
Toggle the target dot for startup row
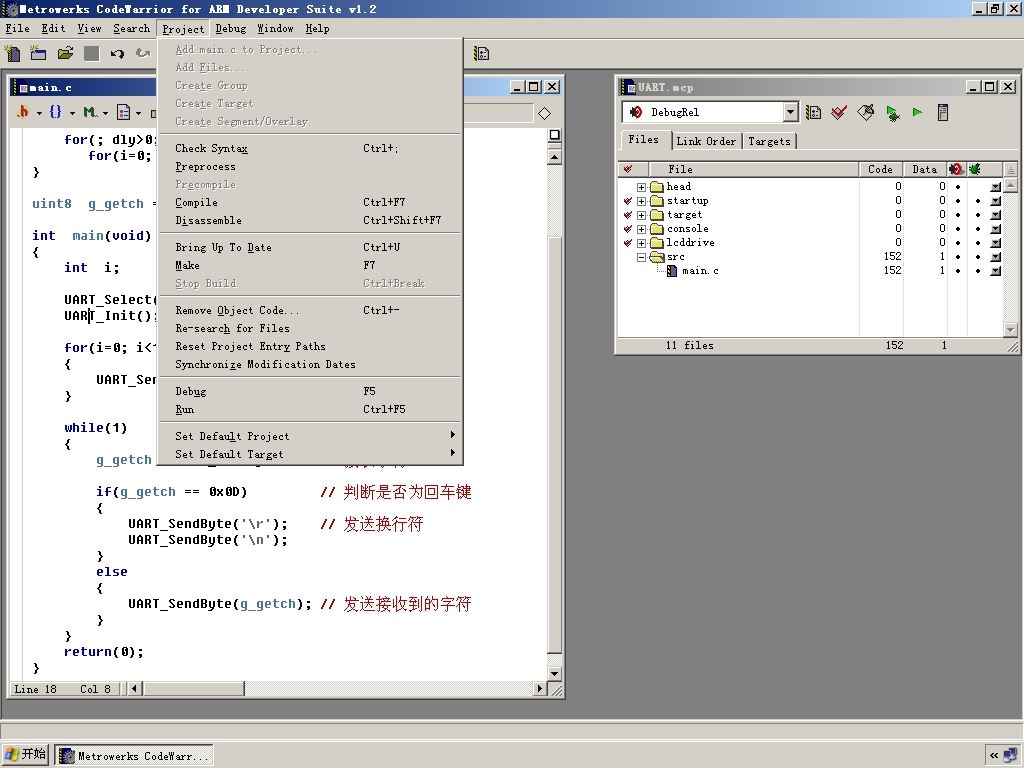tap(978, 200)
